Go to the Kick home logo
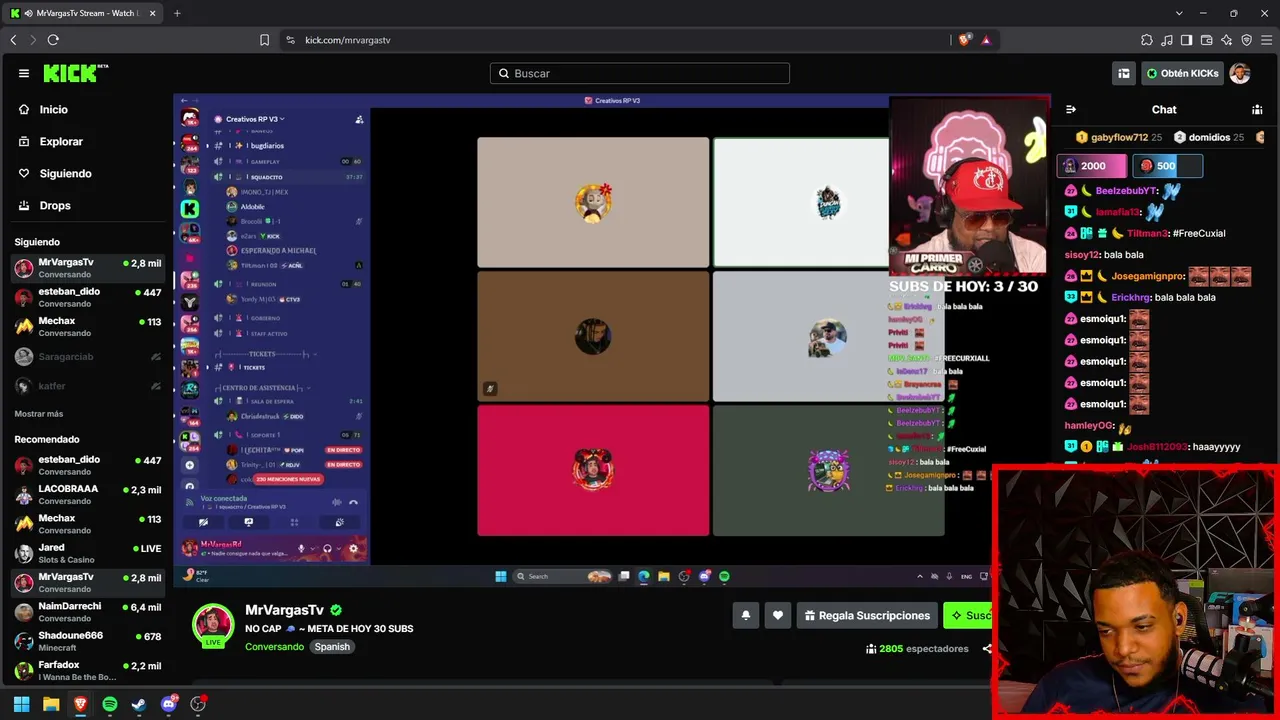The image size is (1280, 720). click(x=75, y=73)
